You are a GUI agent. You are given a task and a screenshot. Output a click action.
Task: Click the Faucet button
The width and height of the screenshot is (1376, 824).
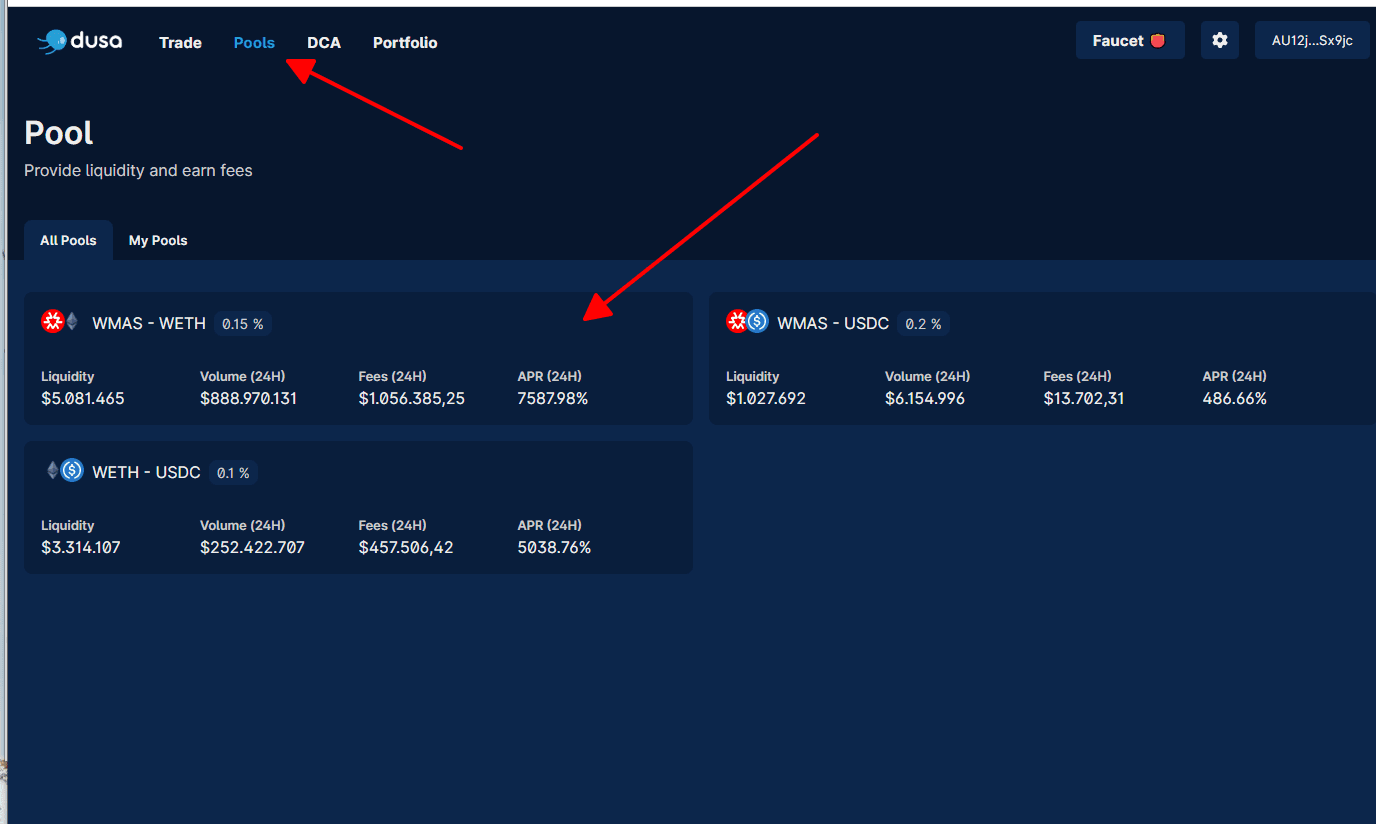pos(1130,40)
